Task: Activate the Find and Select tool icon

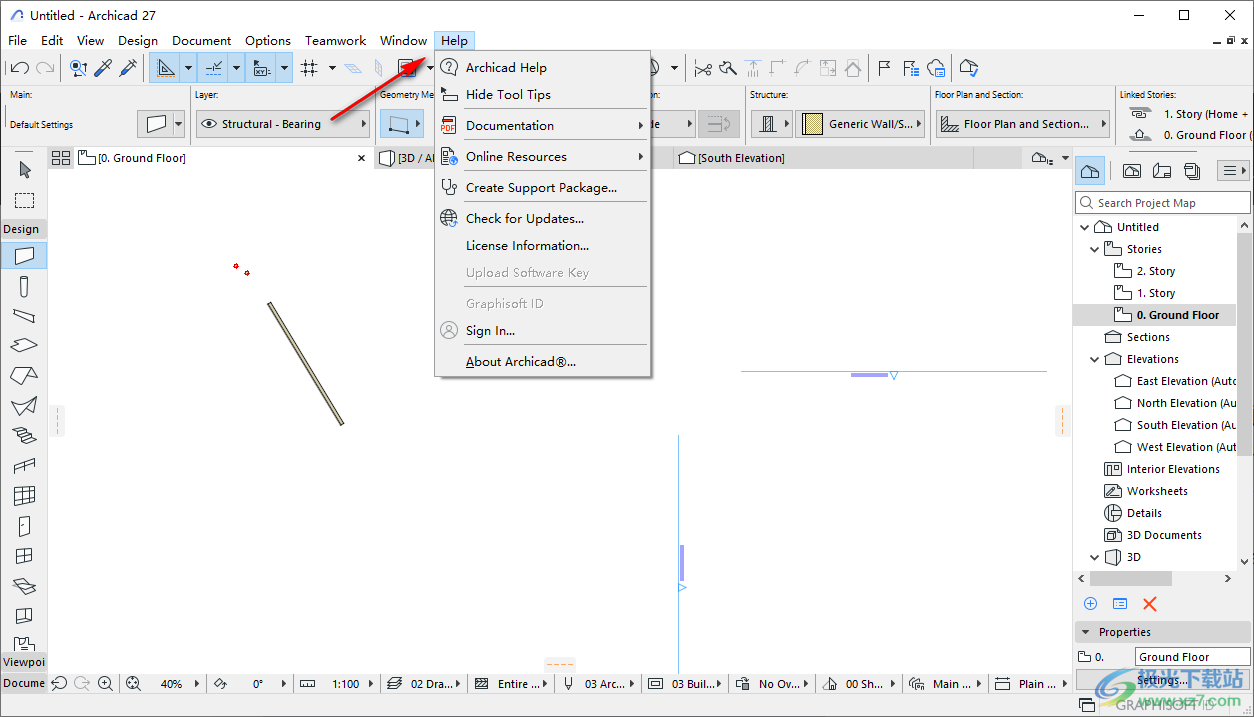Action: tap(77, 68)
